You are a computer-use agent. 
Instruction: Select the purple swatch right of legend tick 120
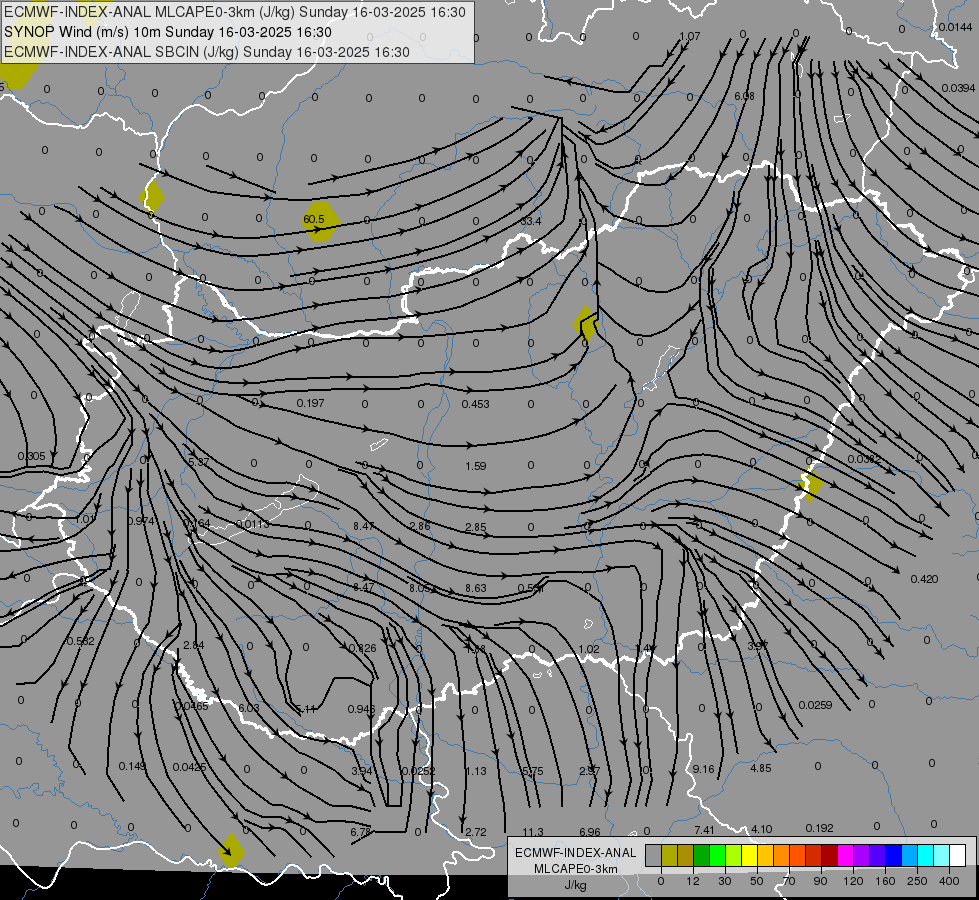pyautogui.click(x=861, y=855)
